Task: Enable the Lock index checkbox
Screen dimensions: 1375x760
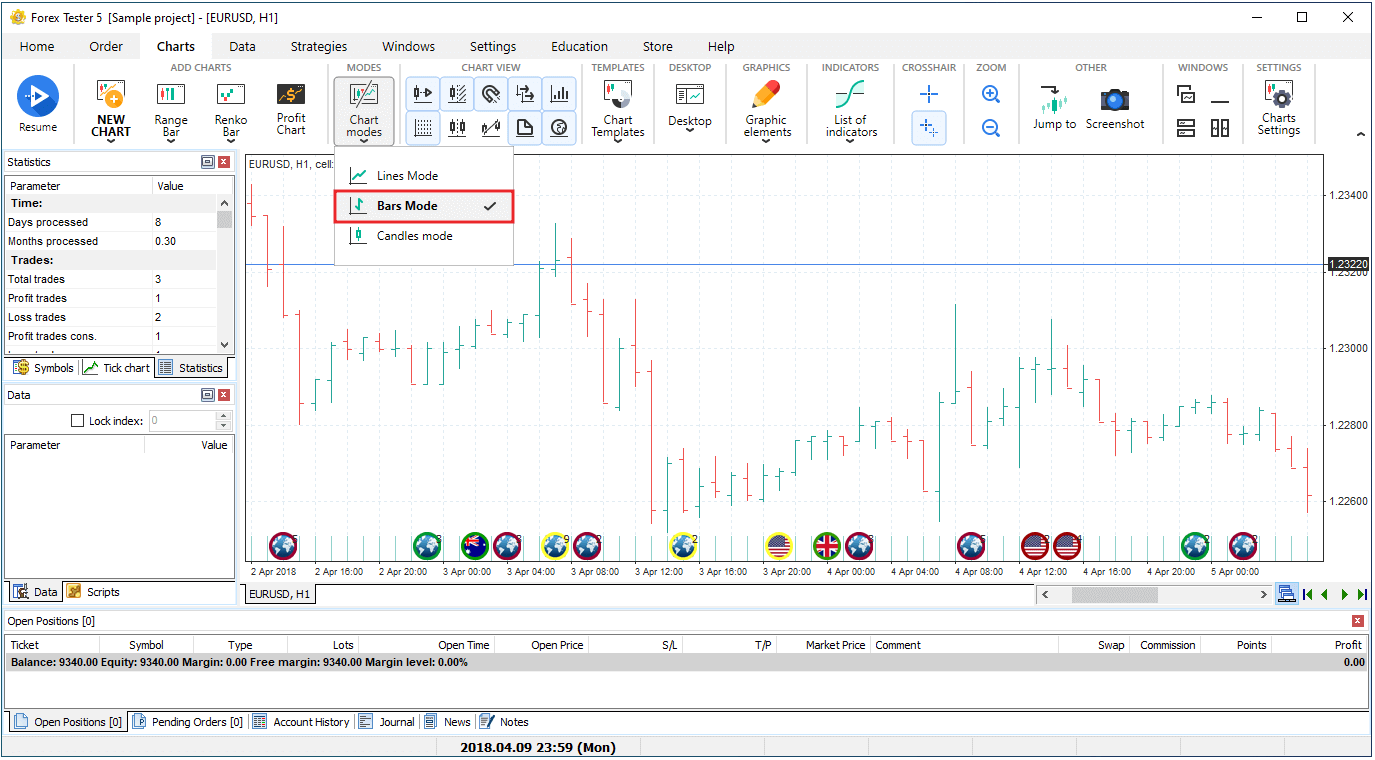Action: click(78, 421)
